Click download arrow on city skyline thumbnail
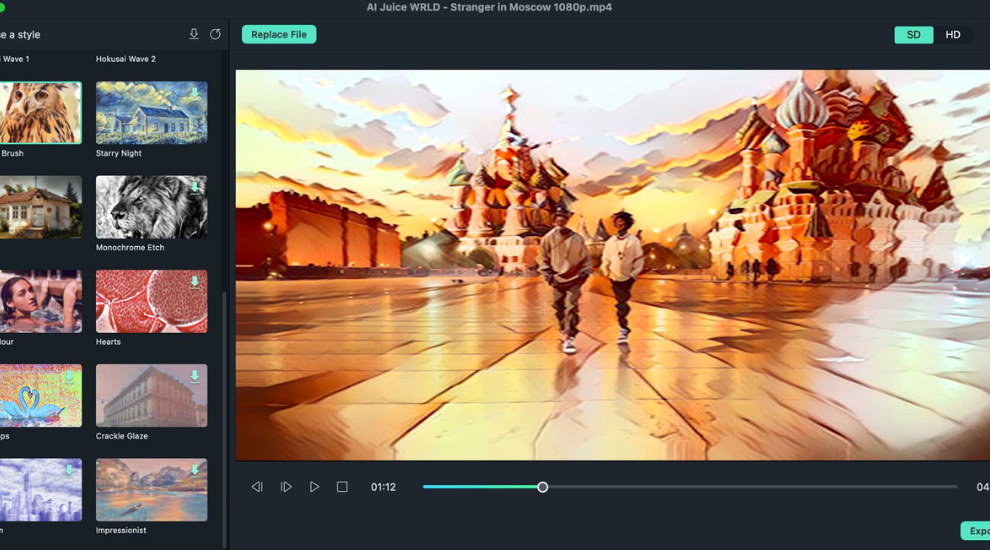 tap(69, 470)
